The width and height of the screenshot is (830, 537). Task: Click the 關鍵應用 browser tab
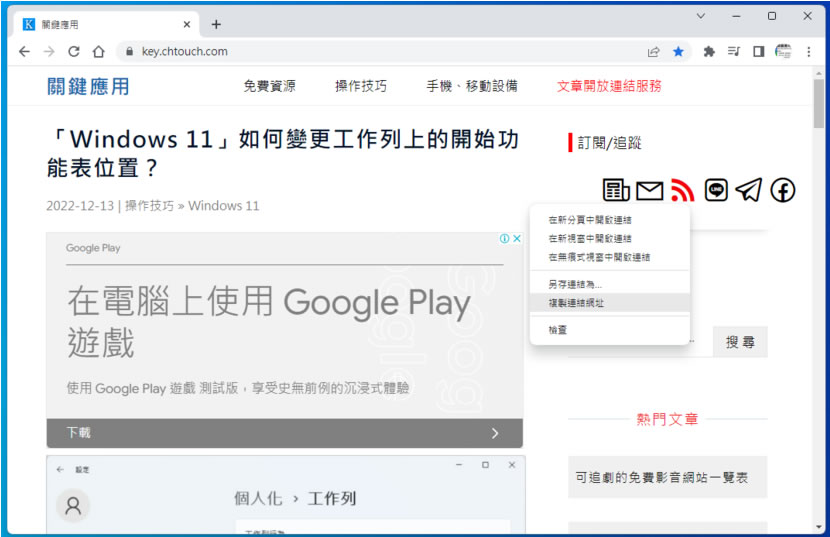[x=106, y=24]
